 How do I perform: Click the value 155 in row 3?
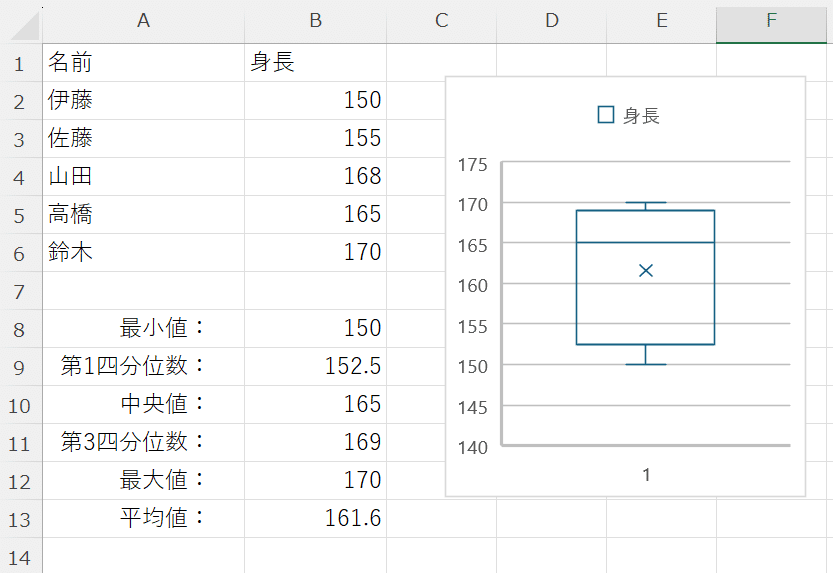pyautogui.click(x=316, y=139)
